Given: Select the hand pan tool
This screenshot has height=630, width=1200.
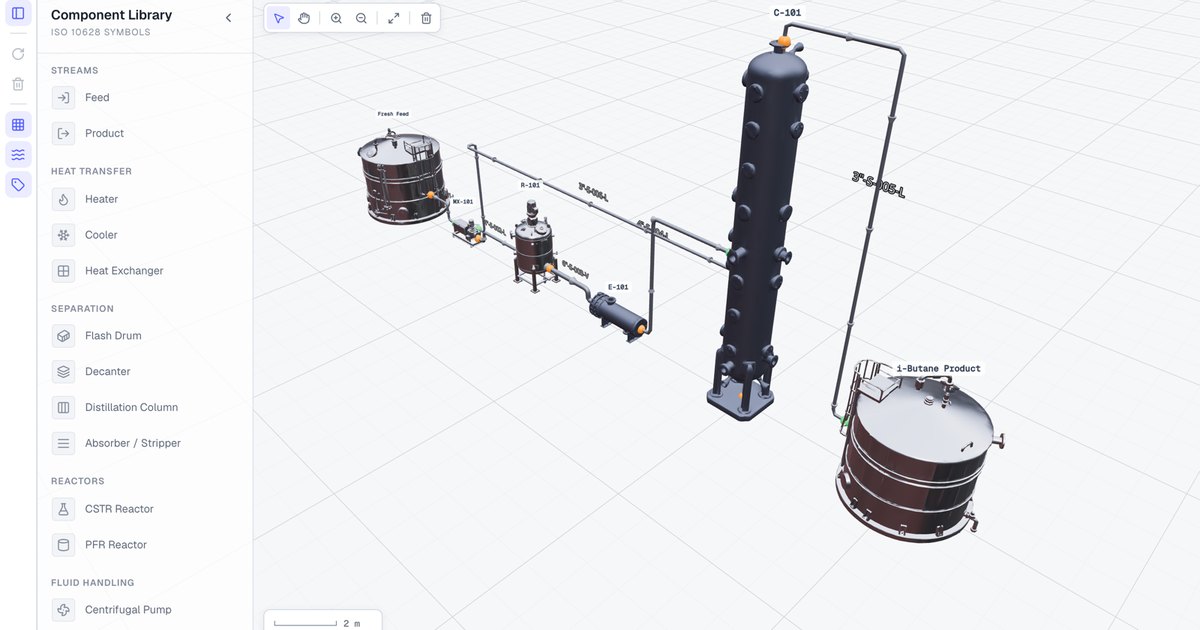Looking at the screenshot, I should click(304, 18).
